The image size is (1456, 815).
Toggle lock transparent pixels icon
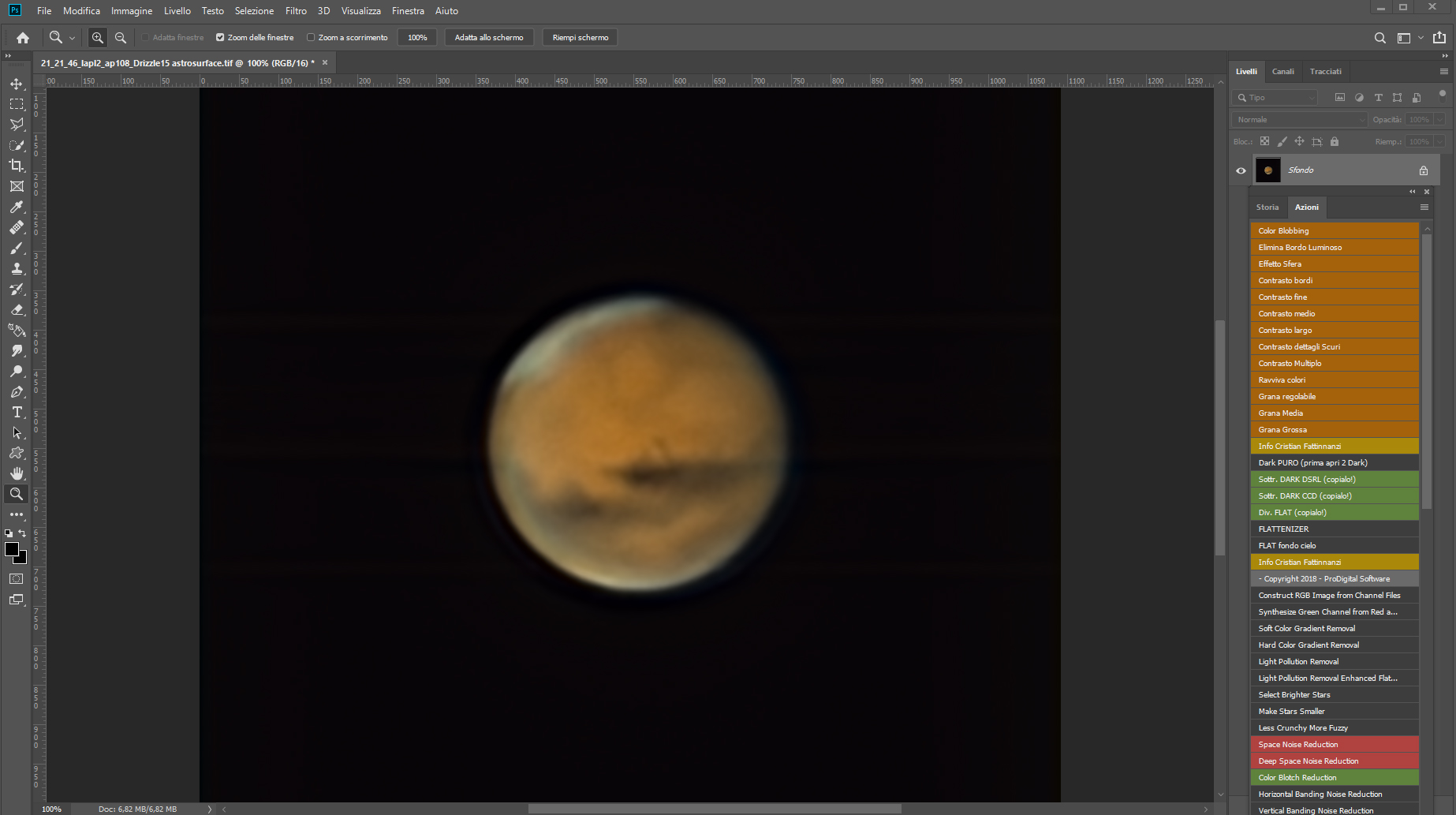pos(1264,142)
